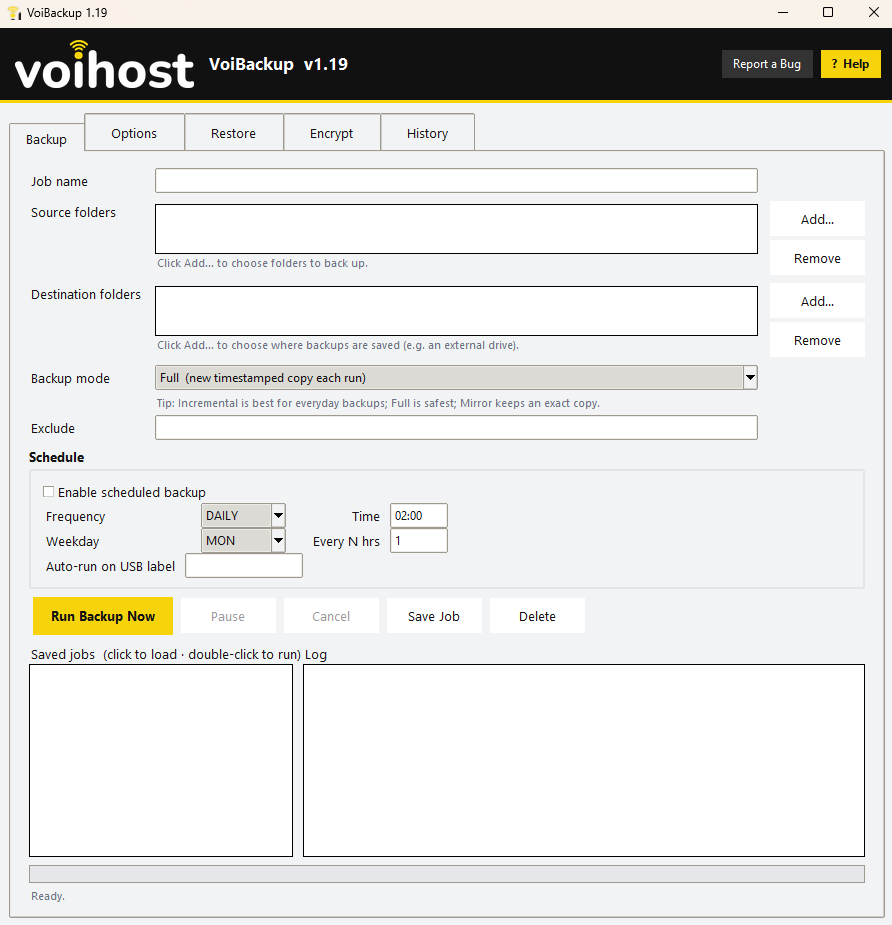Open Help with the yellow button
Viewport: 892px width, 925px height.
point(850,64)
